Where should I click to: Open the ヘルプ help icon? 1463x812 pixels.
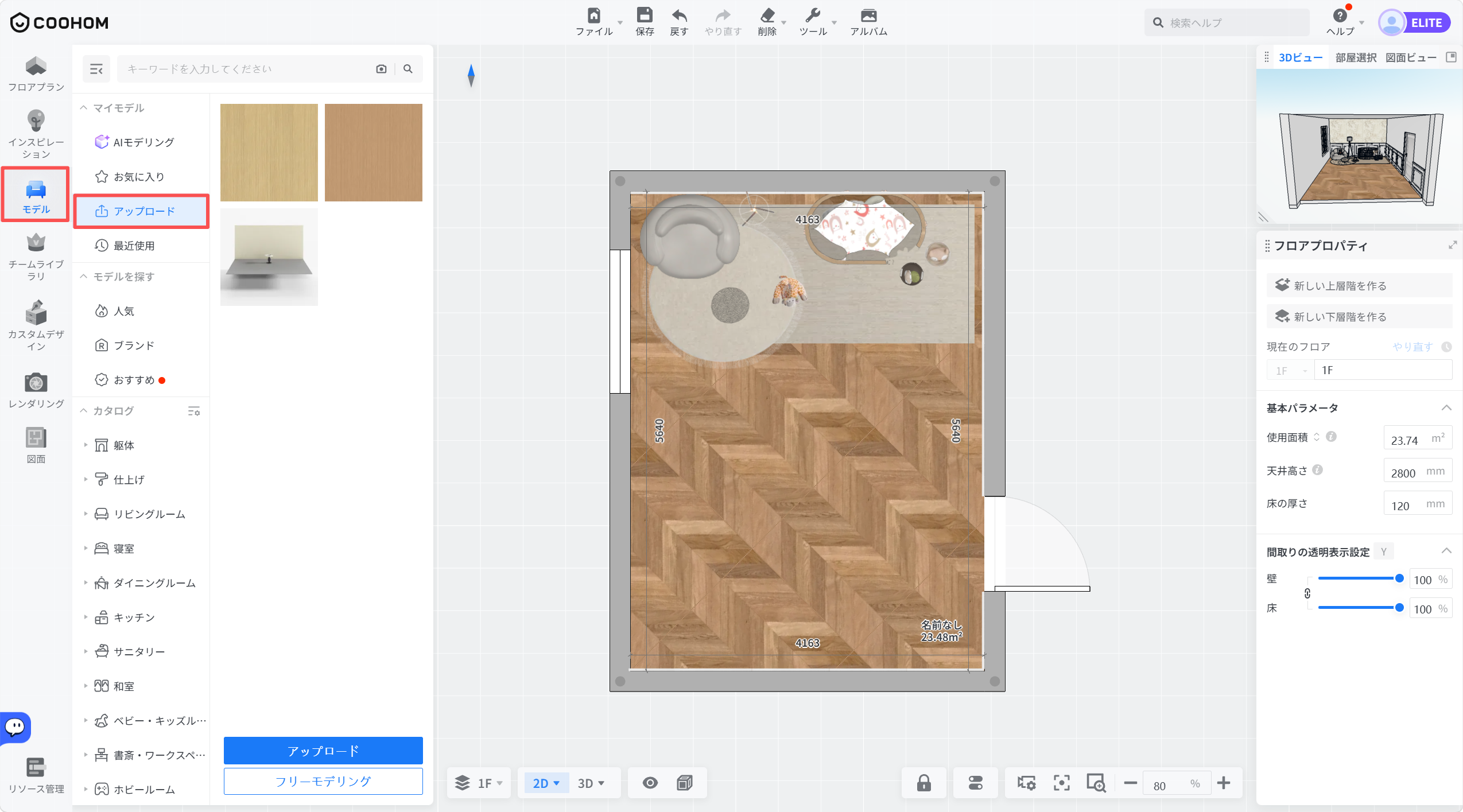1340,15
